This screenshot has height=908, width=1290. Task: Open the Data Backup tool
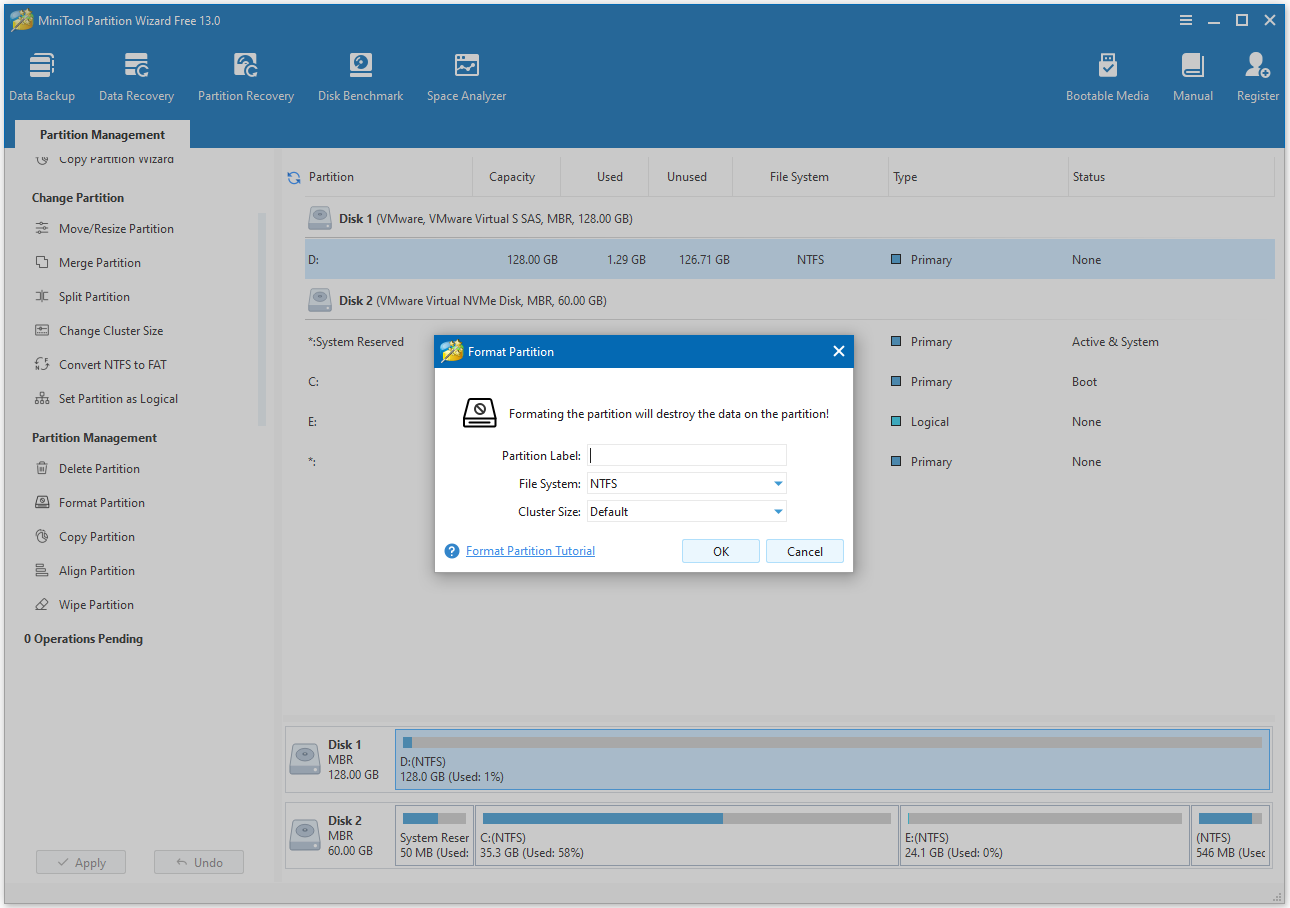pyautogui.click(x=42, y=75)
